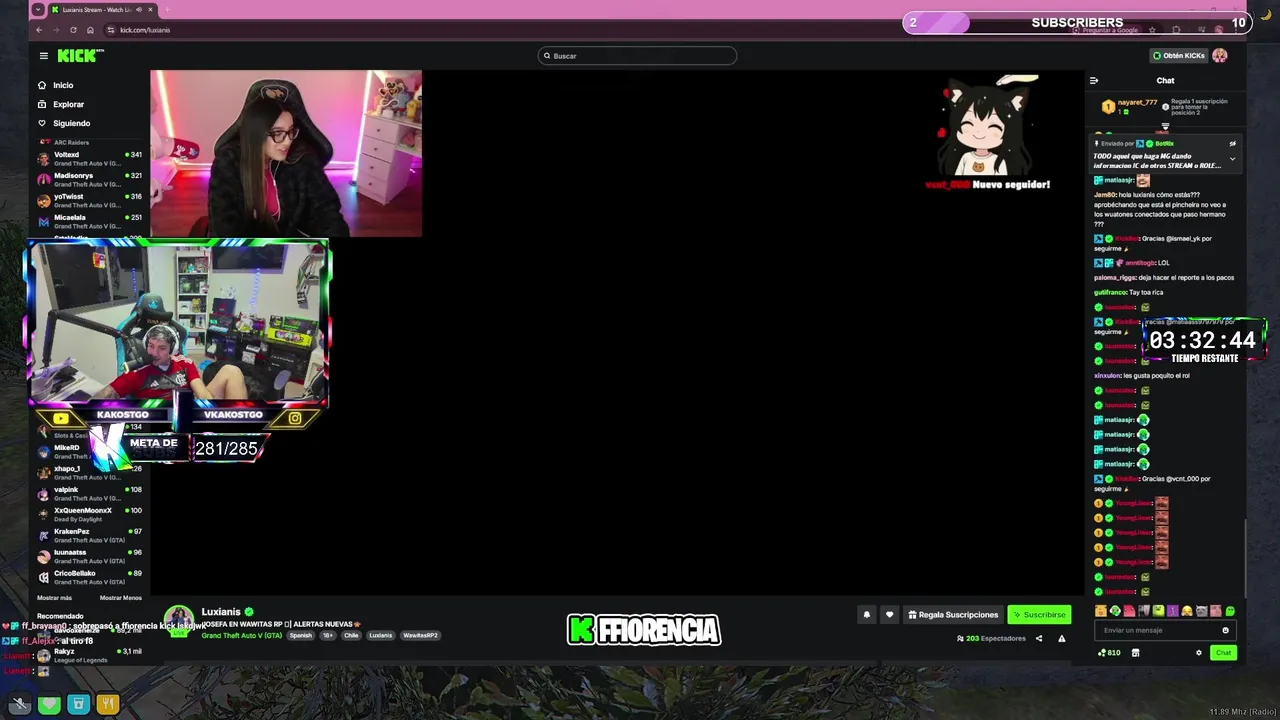Screen dimensions: 1280x720
Task: Select the 18+ tag
Action: point(328,635)
